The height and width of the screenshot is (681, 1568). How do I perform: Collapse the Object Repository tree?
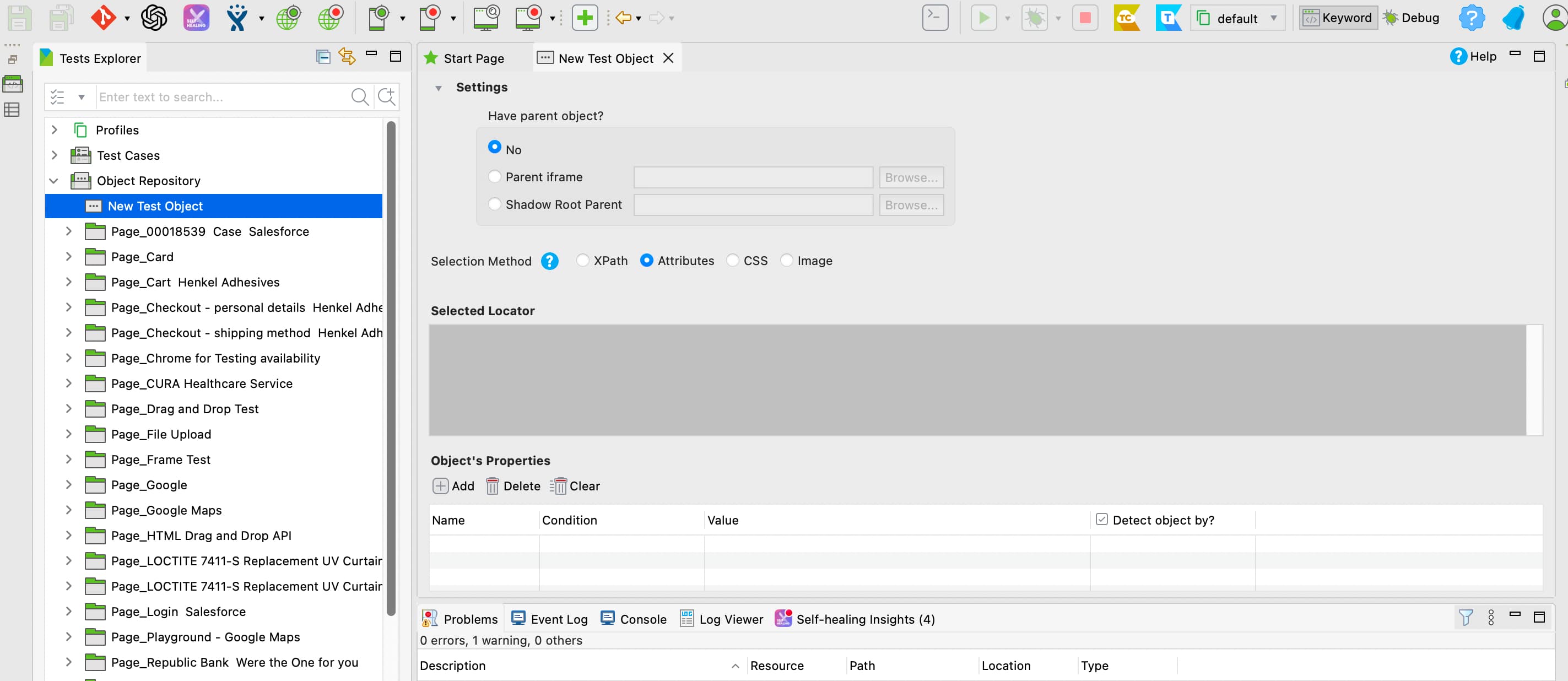pos(53,181)
